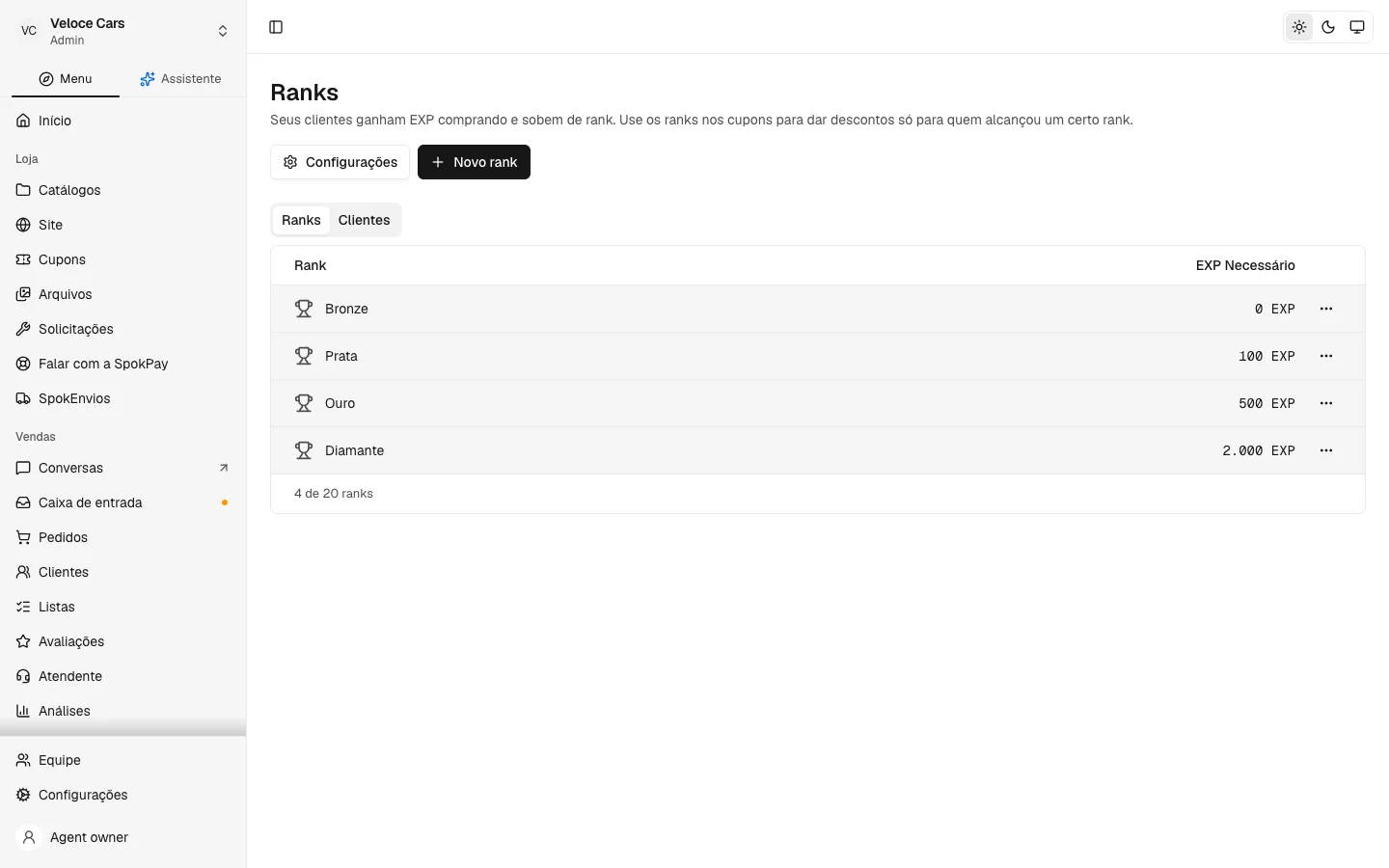Screen dimensions: 1389x868
Task: Click the Prata rank name
Action: point(341,356)
